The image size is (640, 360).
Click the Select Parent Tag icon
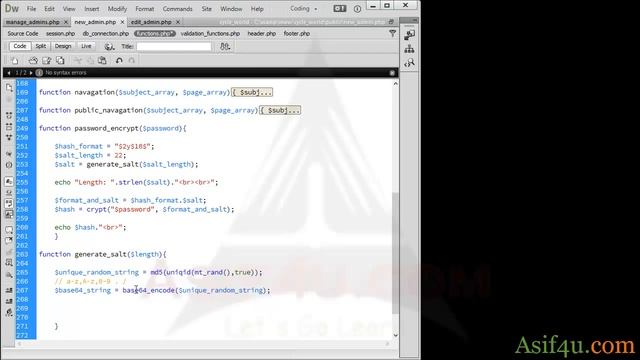coord(9,154)
